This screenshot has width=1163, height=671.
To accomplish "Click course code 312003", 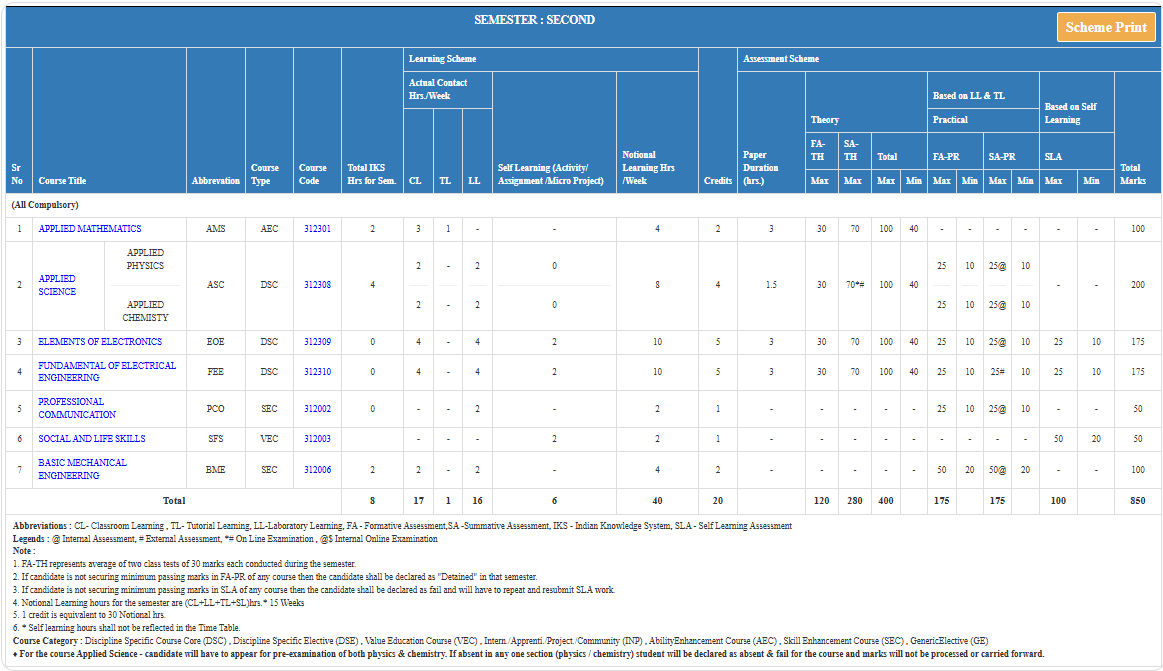I will pyautogui.click(x=317, y=439).
